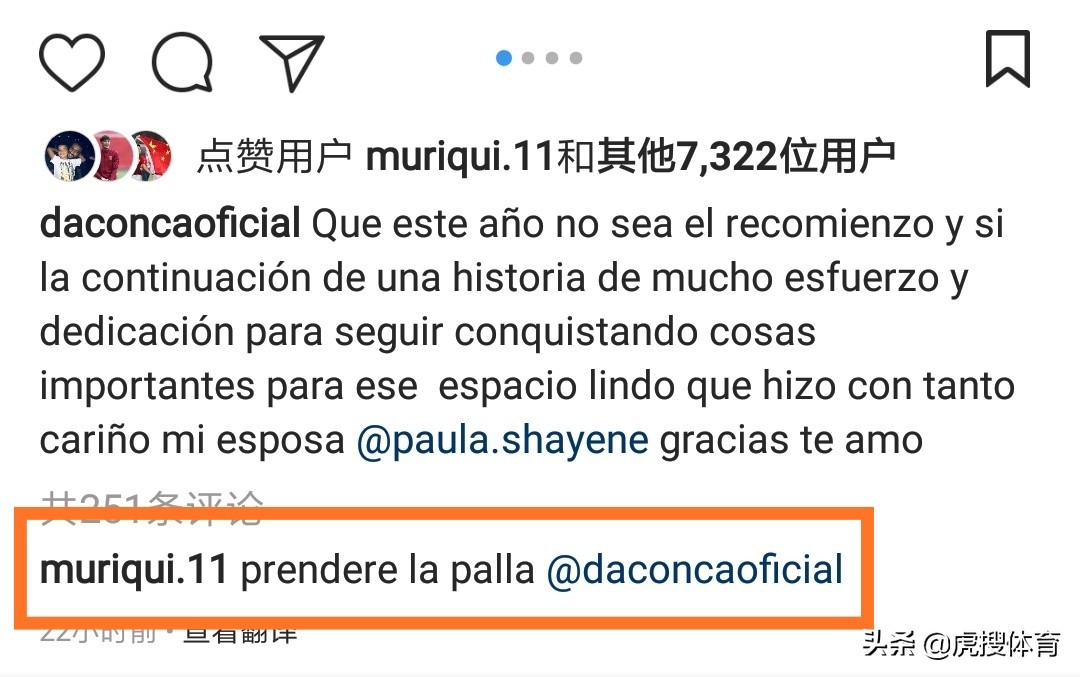Go to third carousel dot
The width and height of the screenshot is (1080, 677).
[x=552, y=58]
